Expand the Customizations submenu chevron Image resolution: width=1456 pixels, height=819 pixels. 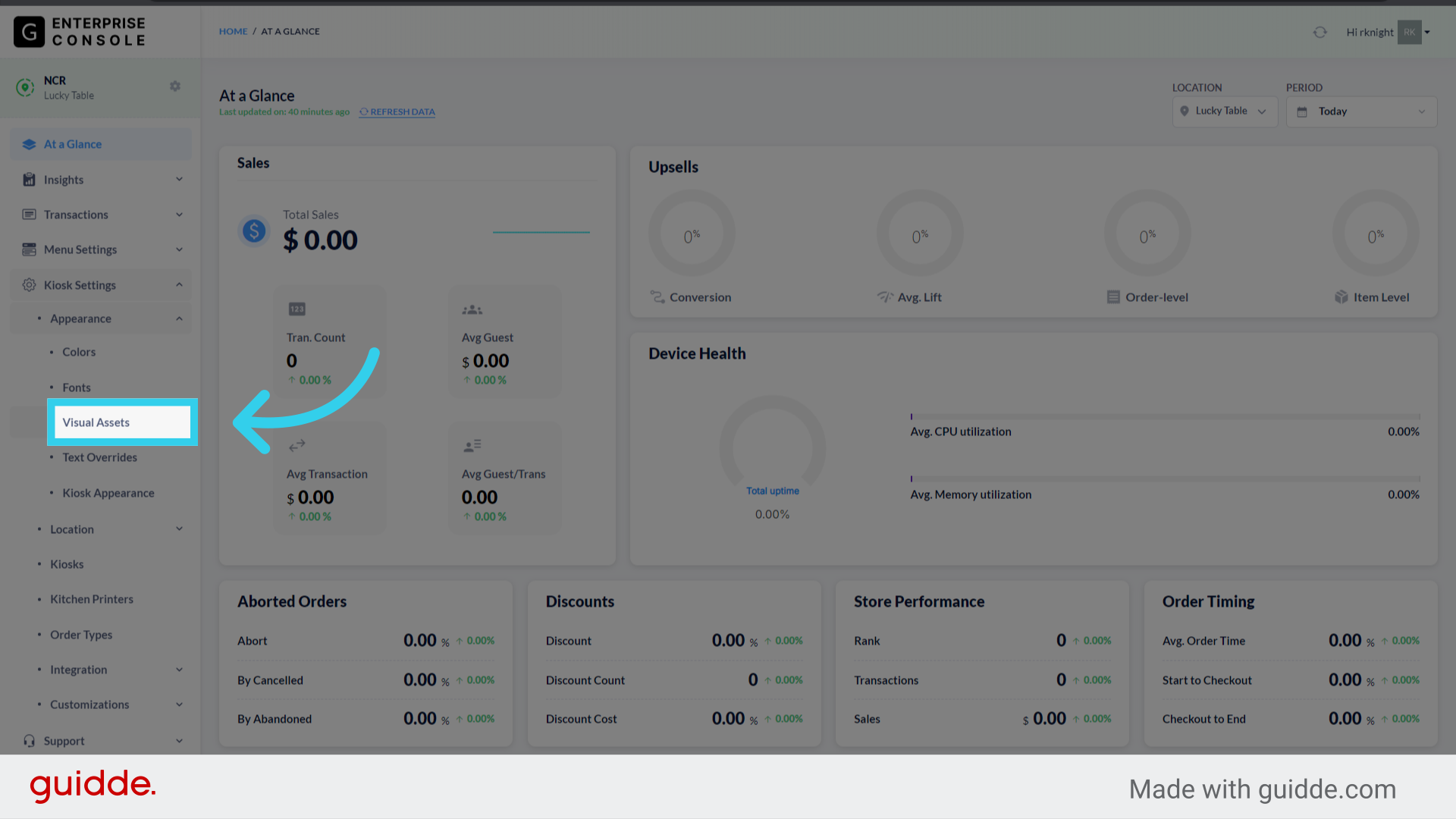click(x=180, y=704)
